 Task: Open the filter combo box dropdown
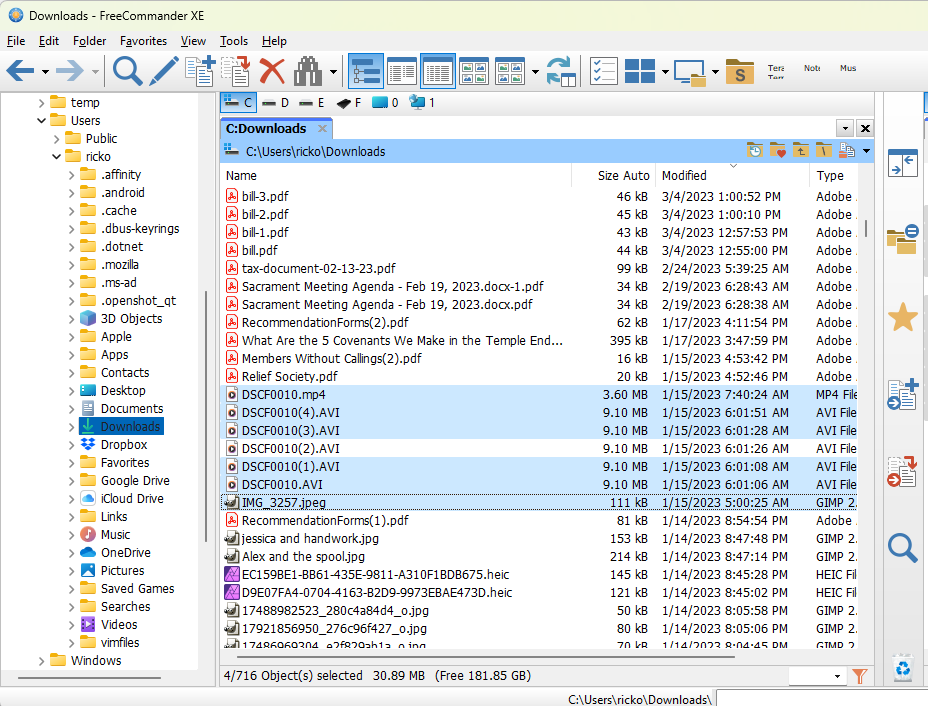click(x=837, y=676)
